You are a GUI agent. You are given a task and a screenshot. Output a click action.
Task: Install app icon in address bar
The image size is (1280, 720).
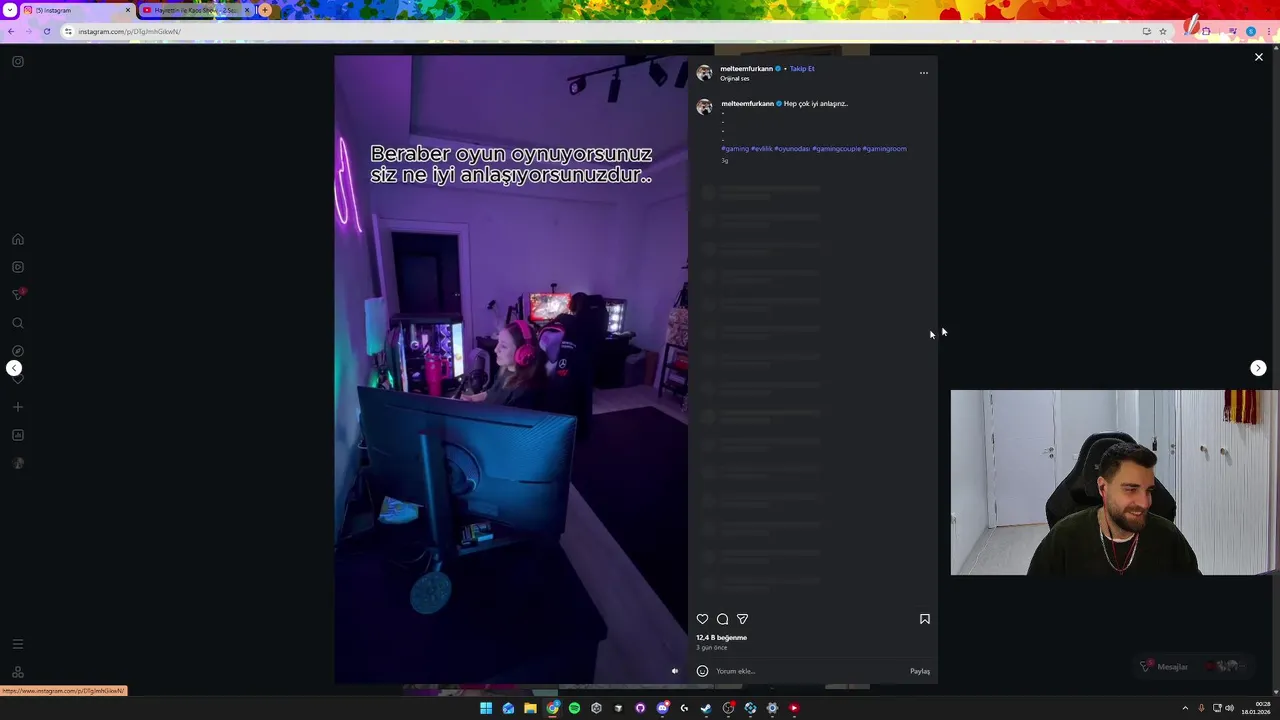click(x=1146, y=31)
